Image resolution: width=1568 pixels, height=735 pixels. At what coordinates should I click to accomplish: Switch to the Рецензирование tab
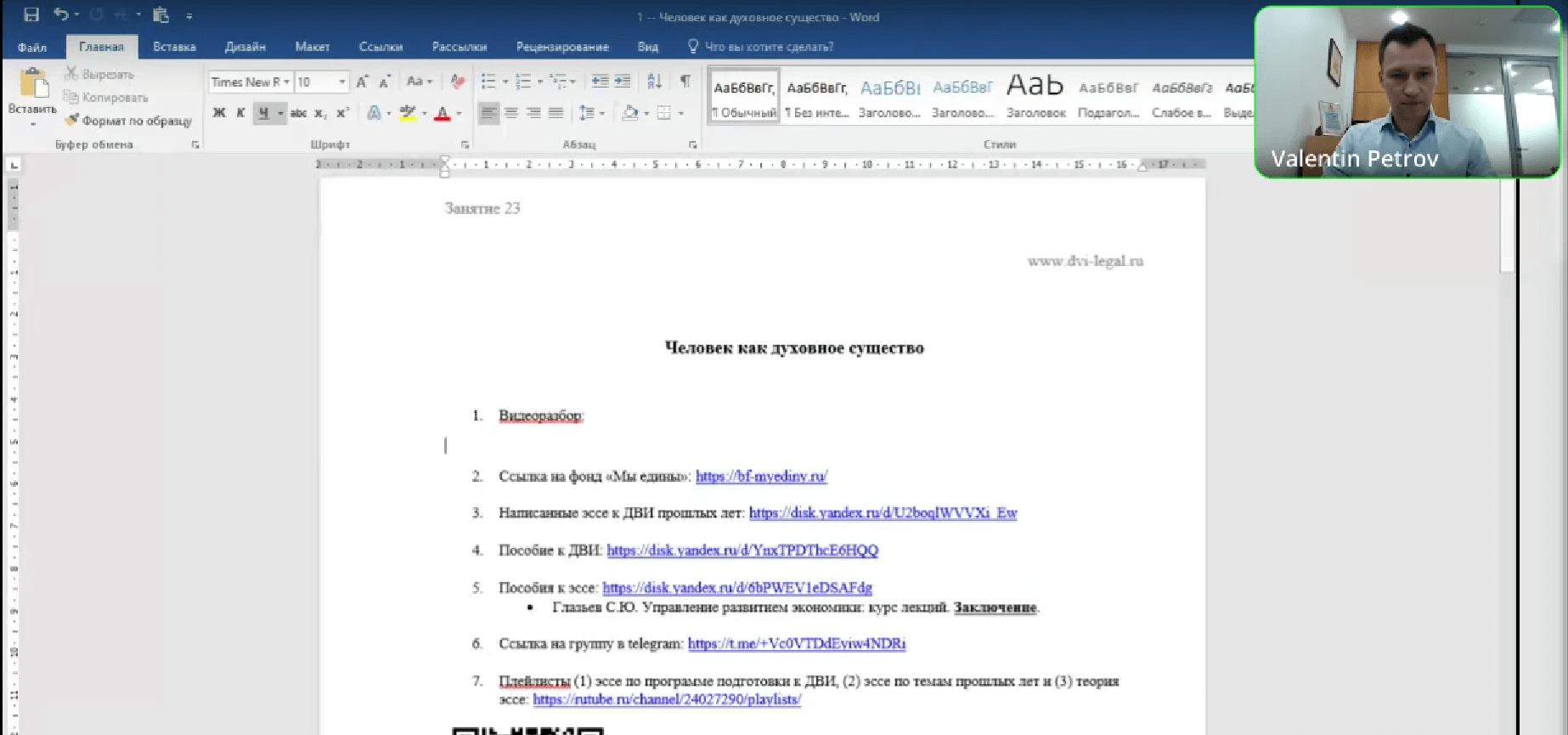pyautogui.click(x=562, y=47)
